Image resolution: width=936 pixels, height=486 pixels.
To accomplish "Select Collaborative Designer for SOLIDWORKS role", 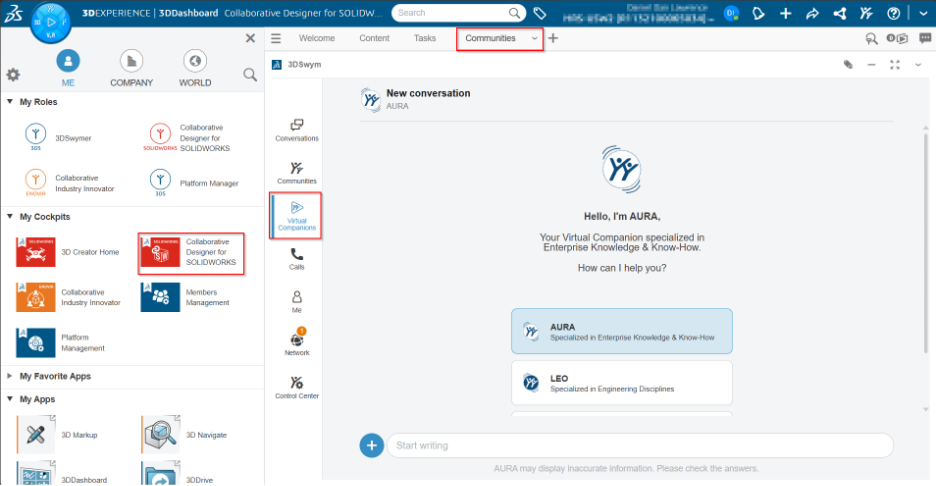I will [186, 137].
